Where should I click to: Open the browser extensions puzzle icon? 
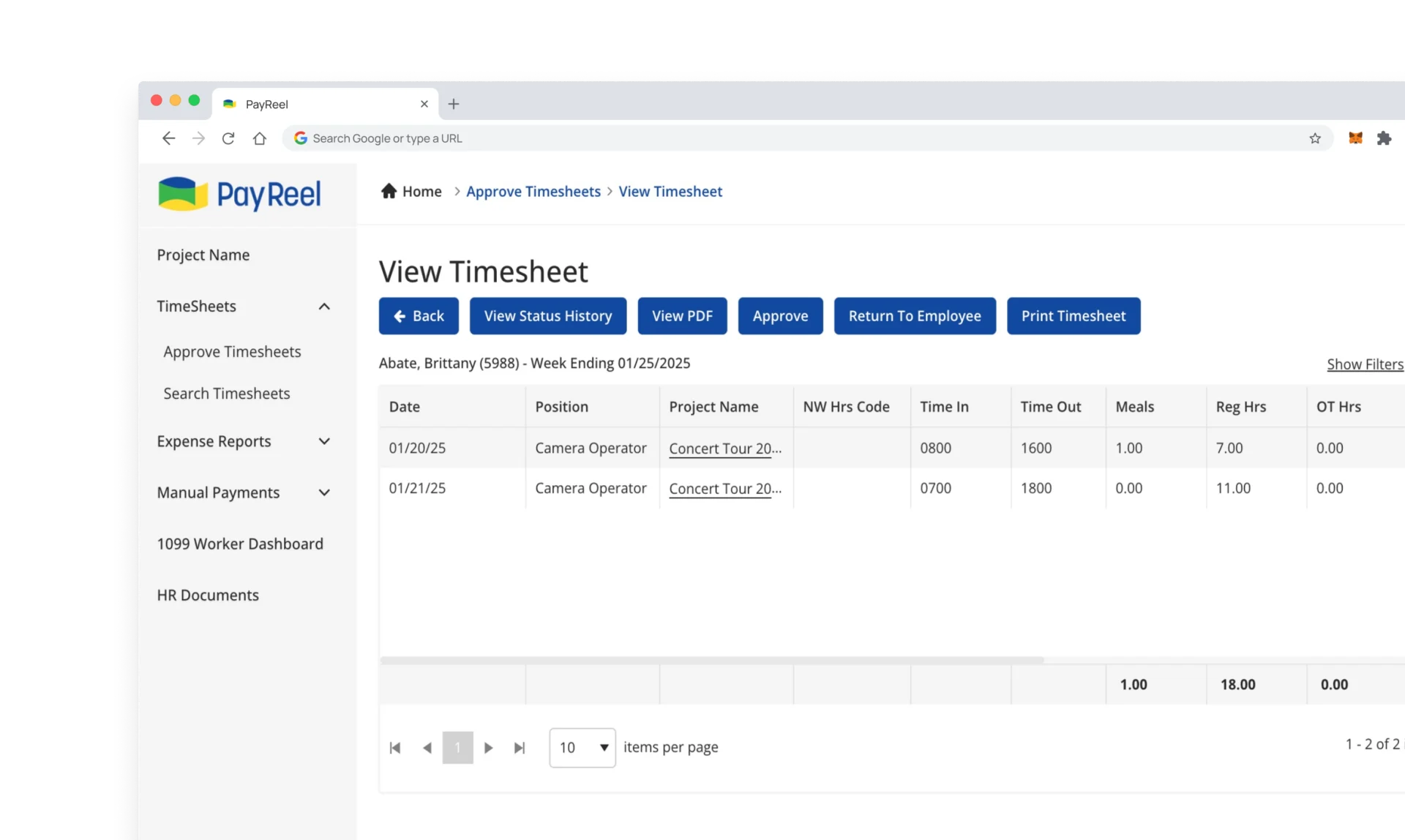(1385, 138)
